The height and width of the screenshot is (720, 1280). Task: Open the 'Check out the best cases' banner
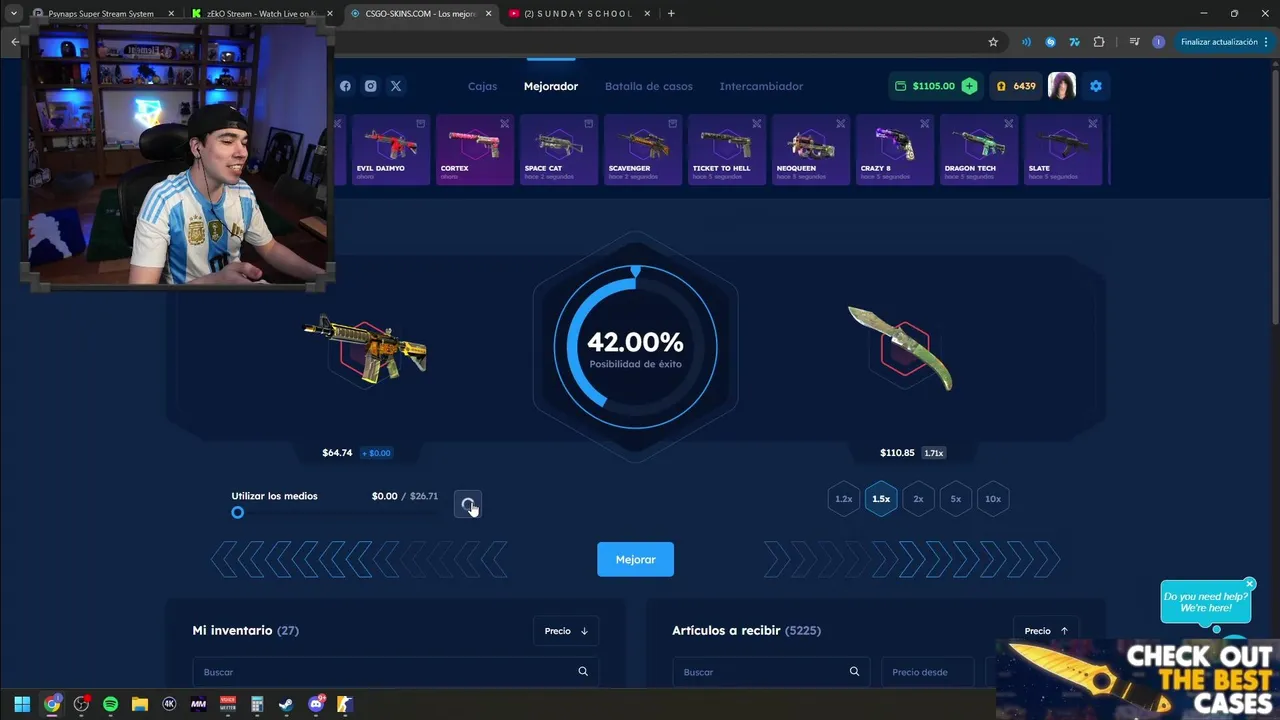tap(1138, 680)
